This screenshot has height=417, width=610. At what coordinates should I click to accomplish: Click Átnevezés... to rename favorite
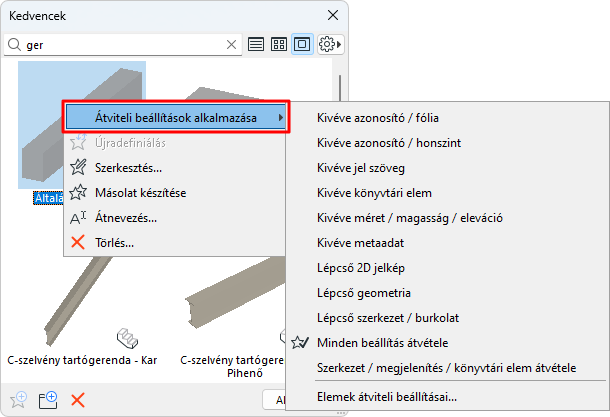click(125, 217)
